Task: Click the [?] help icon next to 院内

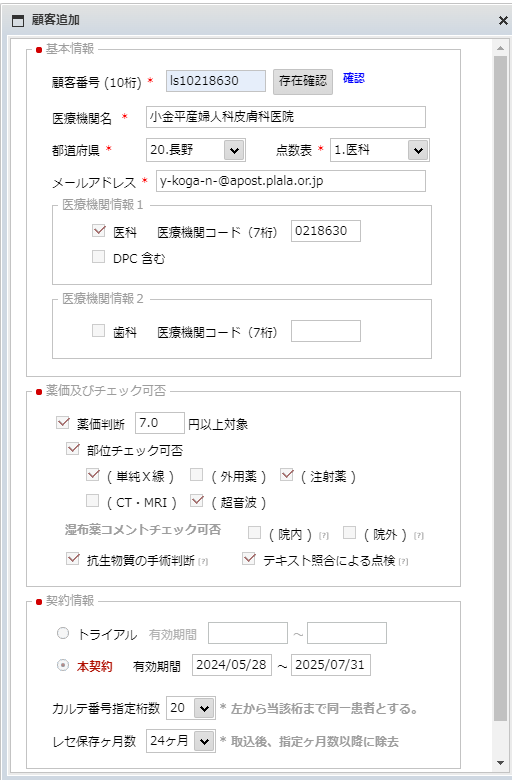Action: [323, 536]
